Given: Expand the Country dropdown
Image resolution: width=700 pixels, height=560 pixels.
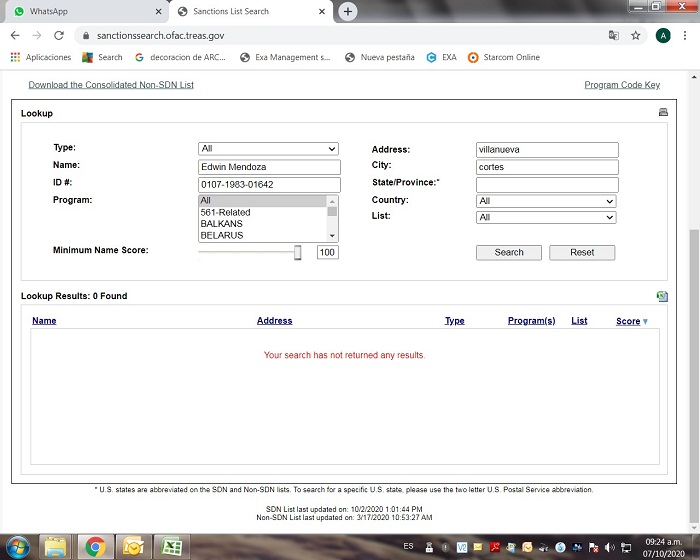Looking at the screenshot, I should [x=546, y=201].
